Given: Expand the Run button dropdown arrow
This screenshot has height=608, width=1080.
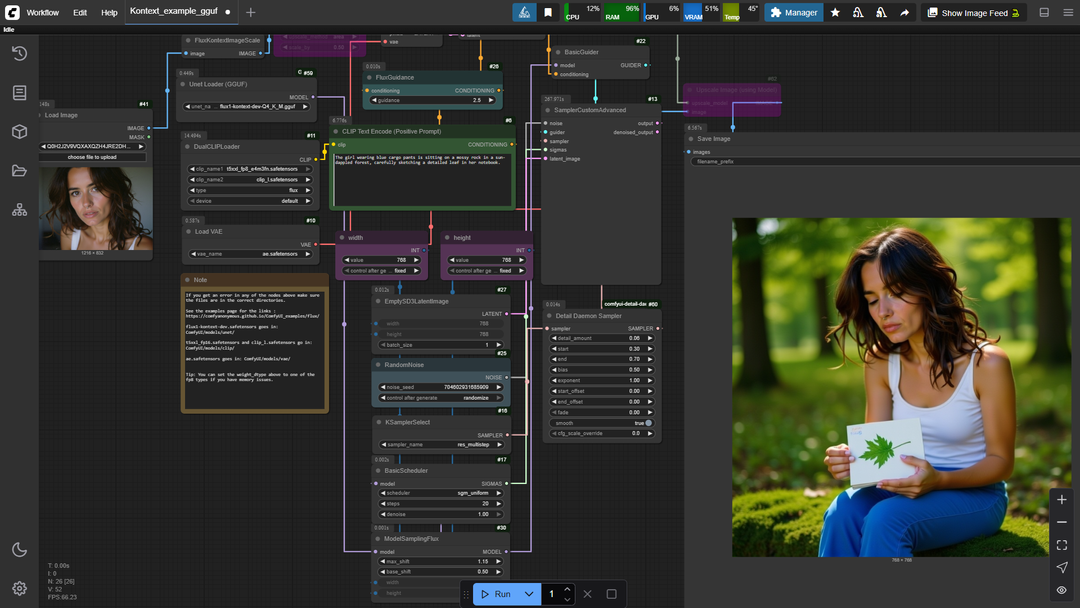Looking at the screenshot, I should click(x=529, y=594).
